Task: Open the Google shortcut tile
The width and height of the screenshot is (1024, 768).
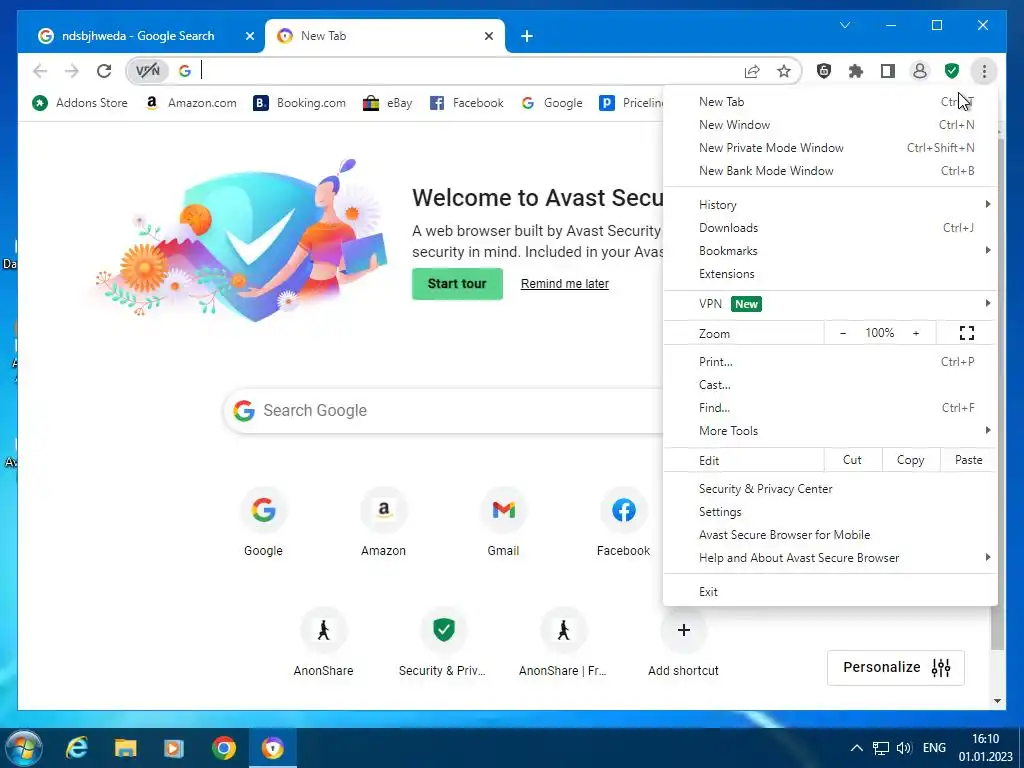Action: (x=263, y=523)
